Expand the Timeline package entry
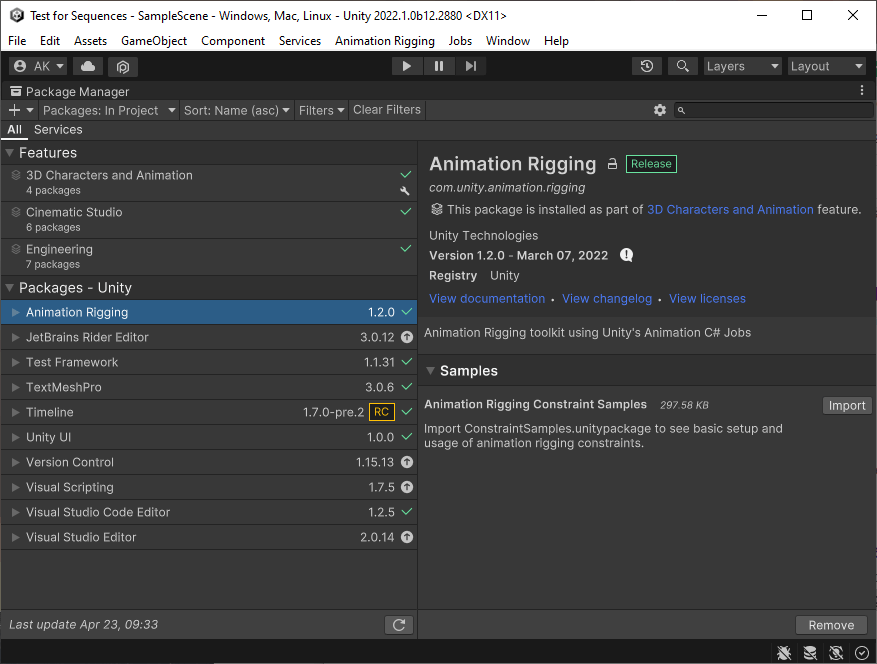This screenshot has width=877, height=664. point(15,412)
